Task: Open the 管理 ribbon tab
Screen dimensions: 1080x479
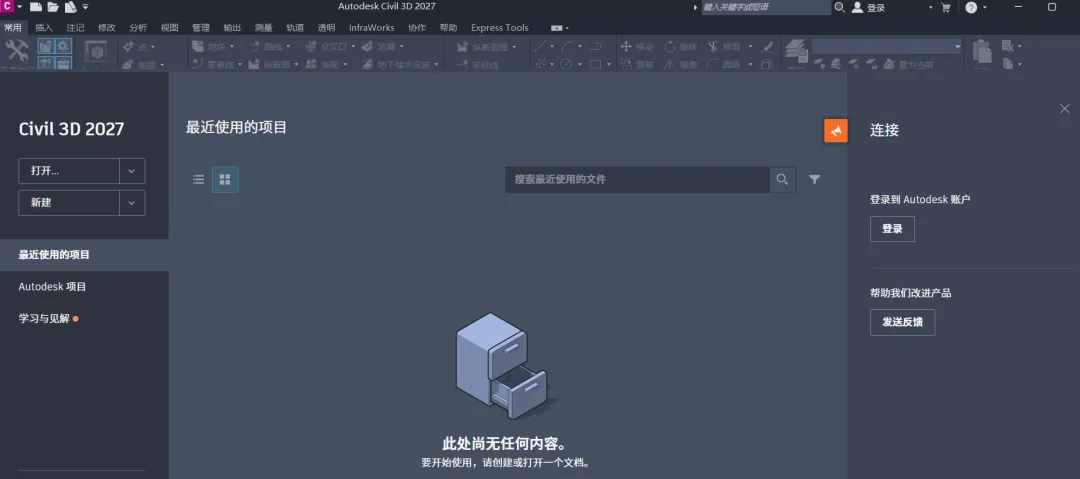Action: pyautogui.click(x=200, y=28)
